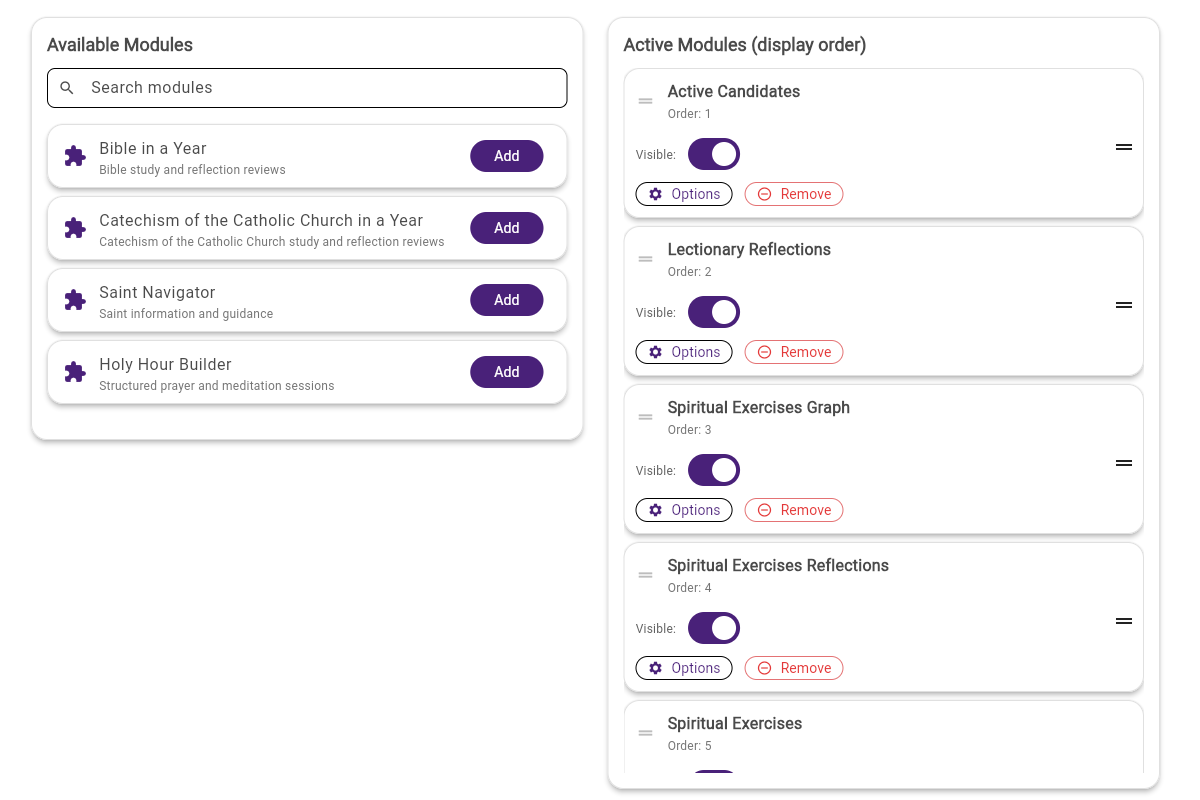1200x800 pixels.
Task: Remove the Spiritual Exercises Graph module
Action: [793, 509]
